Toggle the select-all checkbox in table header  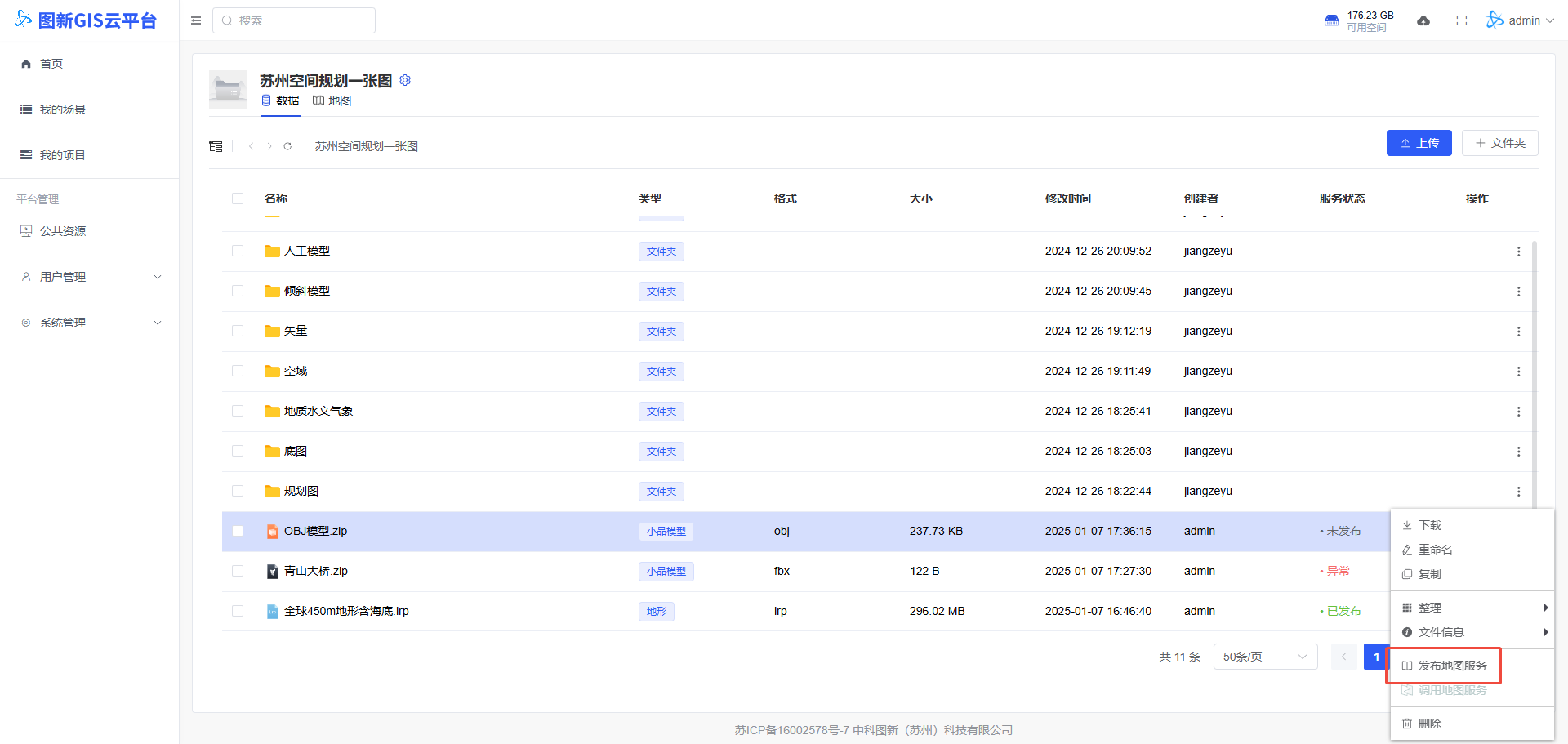pyautogui.click(x=238, y=198)
